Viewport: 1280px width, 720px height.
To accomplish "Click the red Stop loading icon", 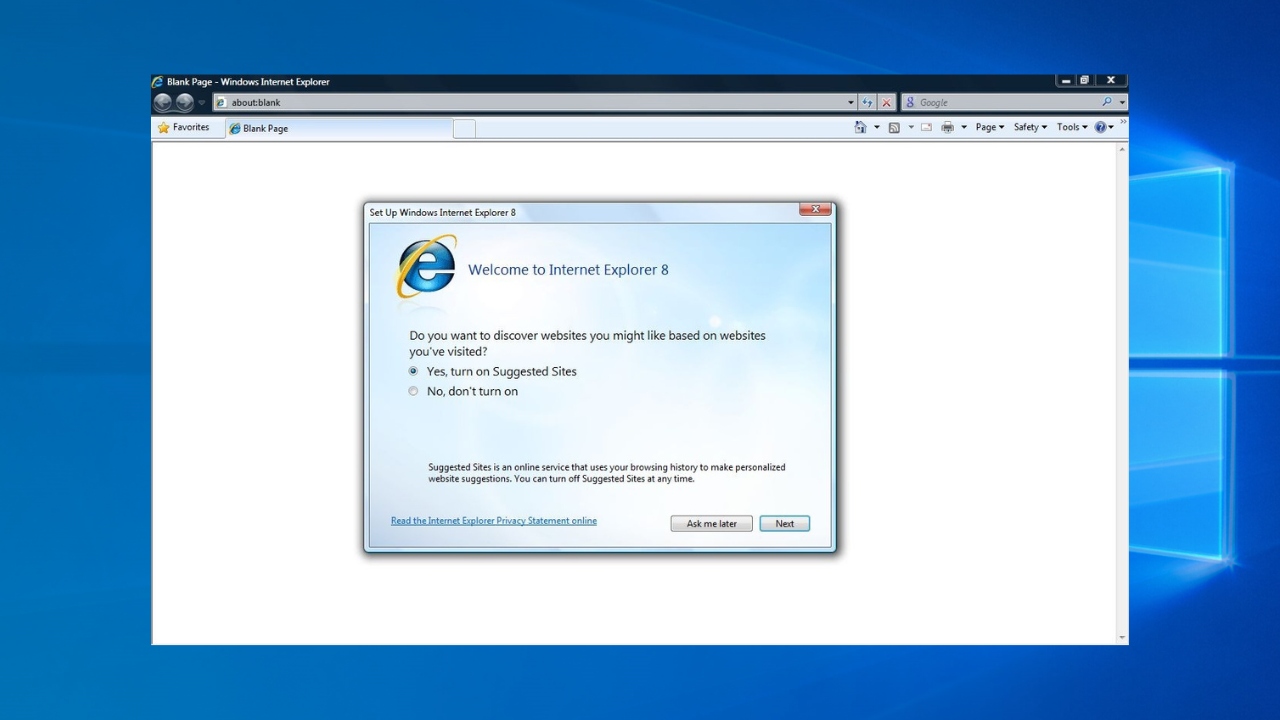I will pyautogui.click(x=886, y=102).
